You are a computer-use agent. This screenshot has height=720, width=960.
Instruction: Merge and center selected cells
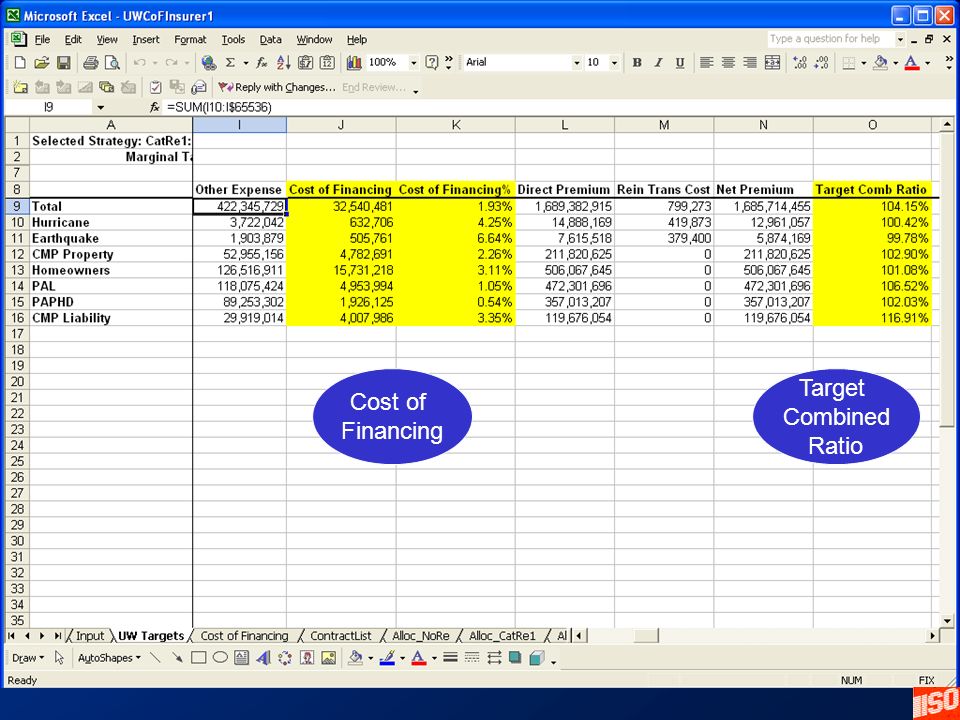(773, 62)
